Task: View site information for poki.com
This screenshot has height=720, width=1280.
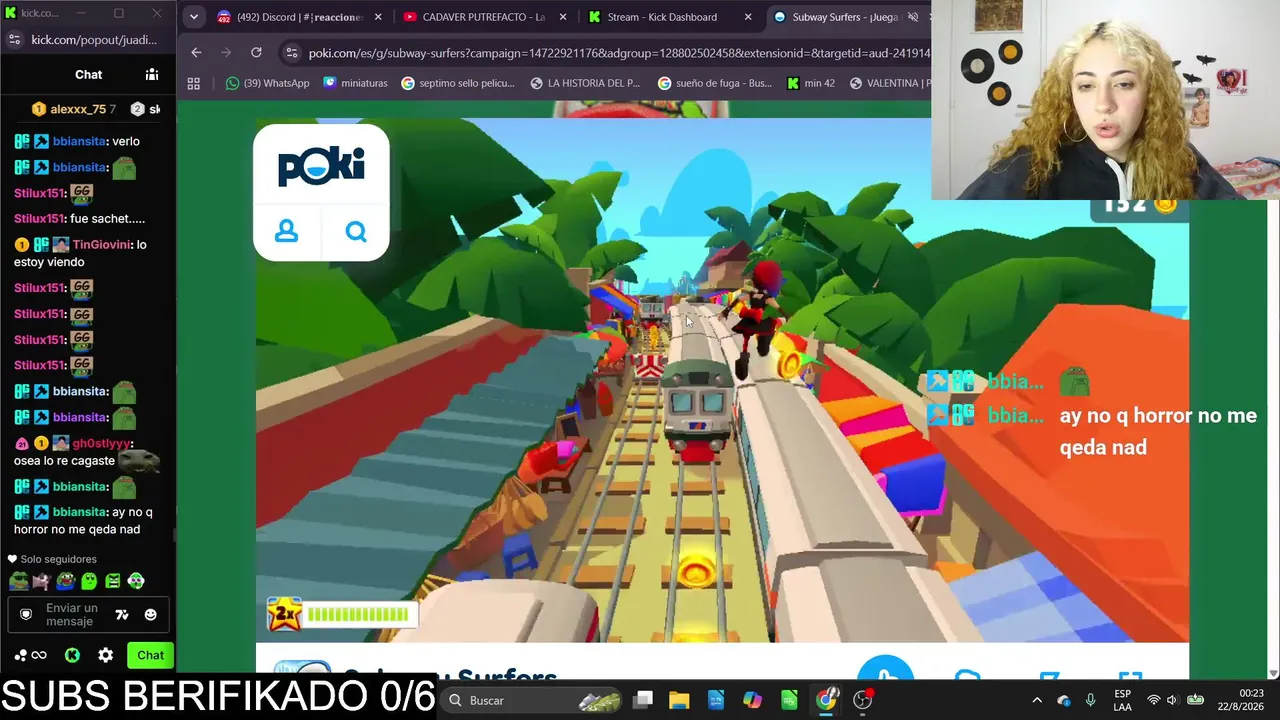Action: (291, 53)
